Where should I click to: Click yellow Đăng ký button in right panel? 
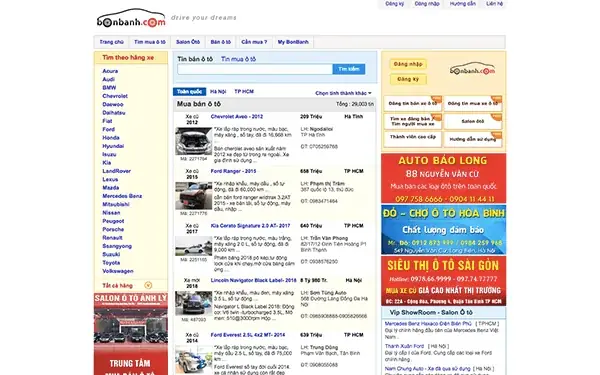408,79
